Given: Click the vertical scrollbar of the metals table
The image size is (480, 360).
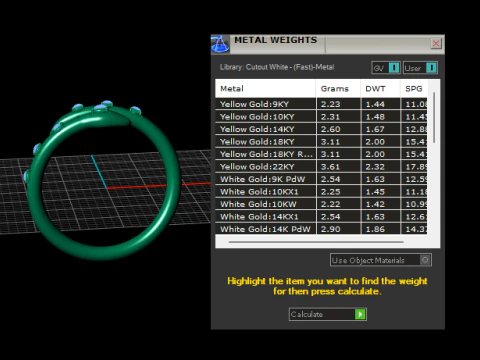Looking at the screenshot, I should pyautogui.click(x=434, y=118).
